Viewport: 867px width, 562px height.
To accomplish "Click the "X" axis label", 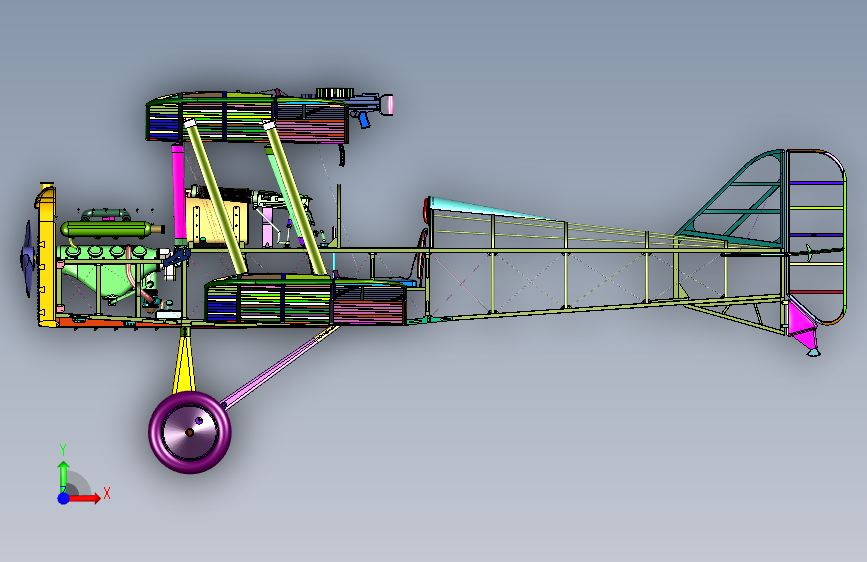I will (107, 493).
